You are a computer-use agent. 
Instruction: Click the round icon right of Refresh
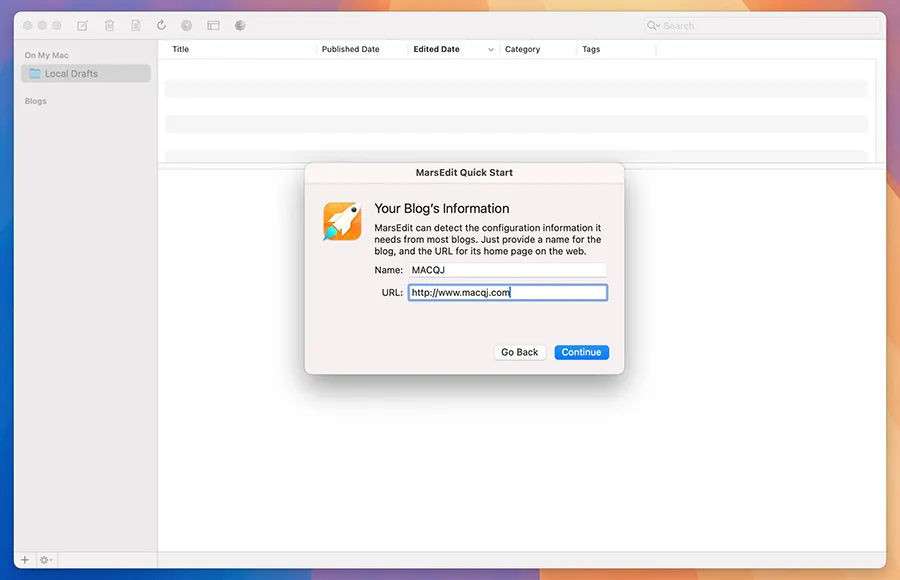pos(187,25)
